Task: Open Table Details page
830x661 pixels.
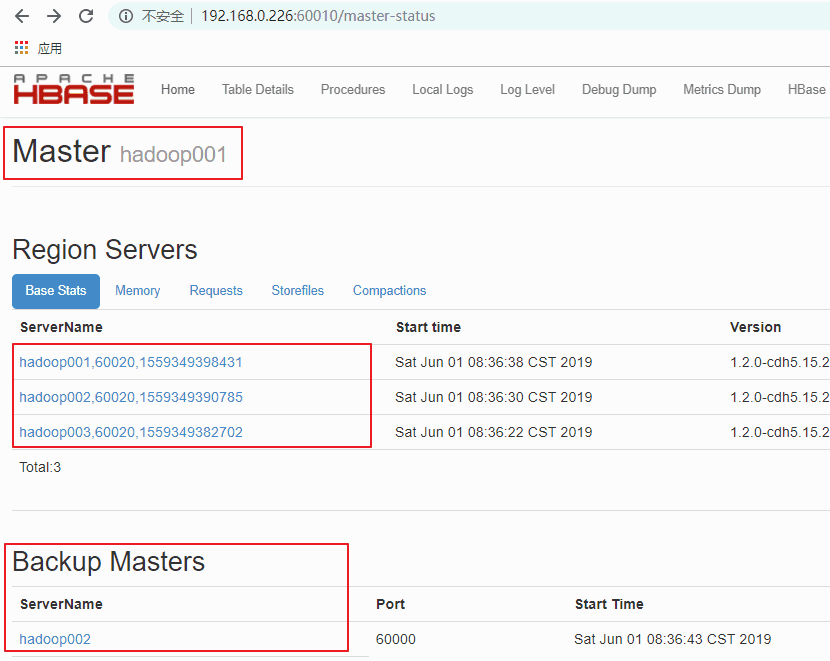Action: (258, 90)
